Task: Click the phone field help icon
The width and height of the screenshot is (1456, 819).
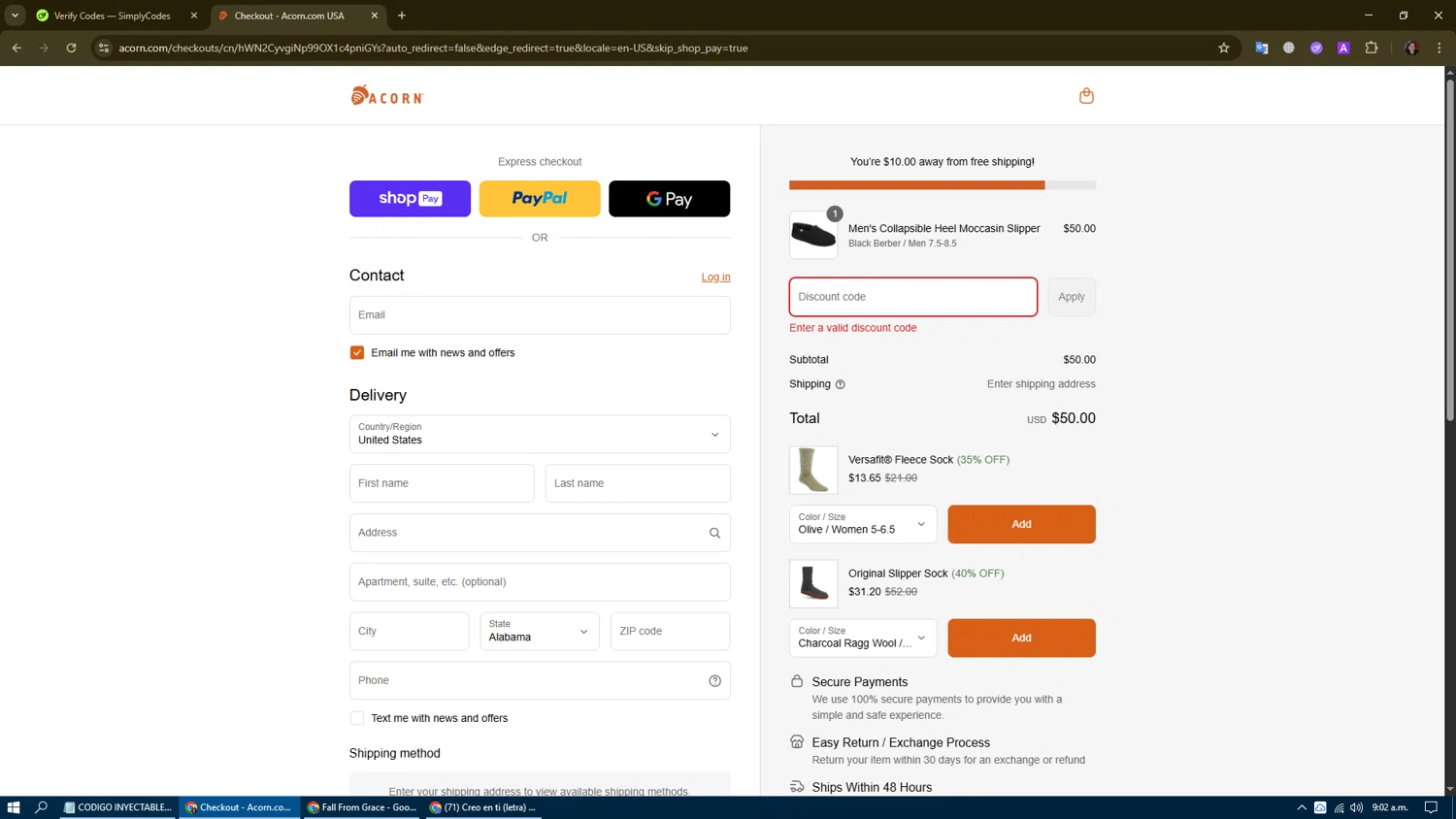Action: coord(714,680)
